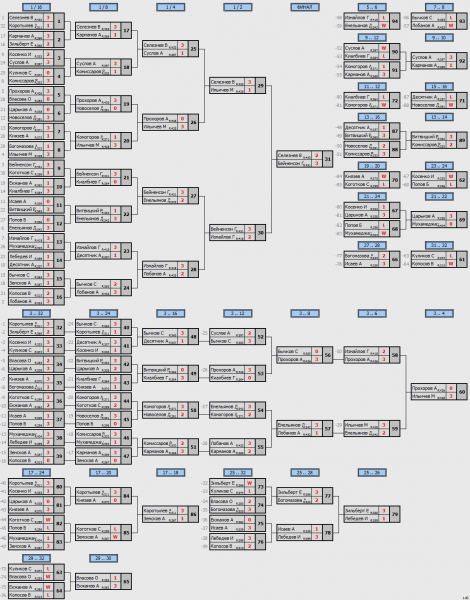Viewport: 470px width, 600px height.
Task: Select match number box 79
Action: click(x=395, y=514)
